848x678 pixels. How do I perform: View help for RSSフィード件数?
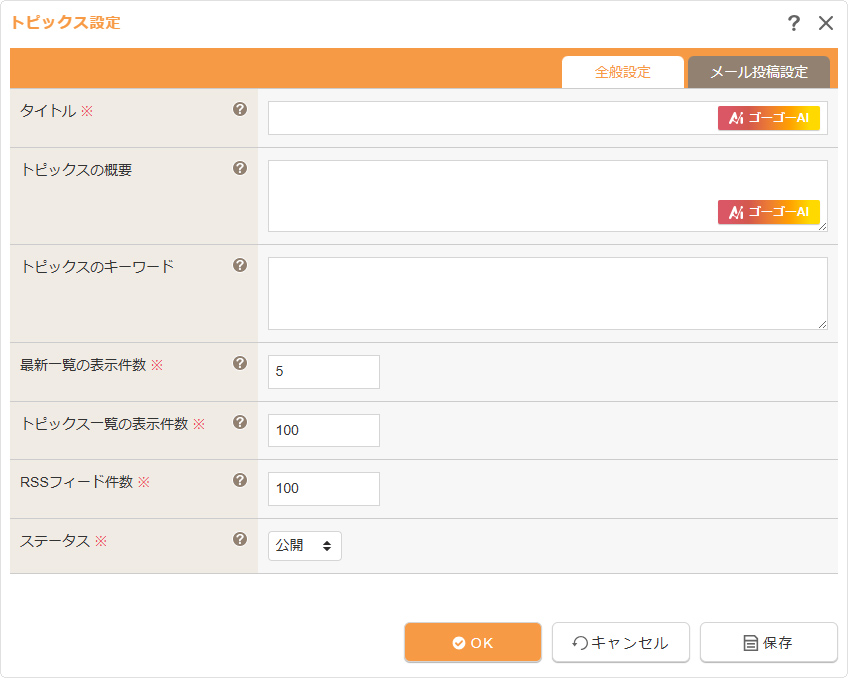tap(240, 480)
